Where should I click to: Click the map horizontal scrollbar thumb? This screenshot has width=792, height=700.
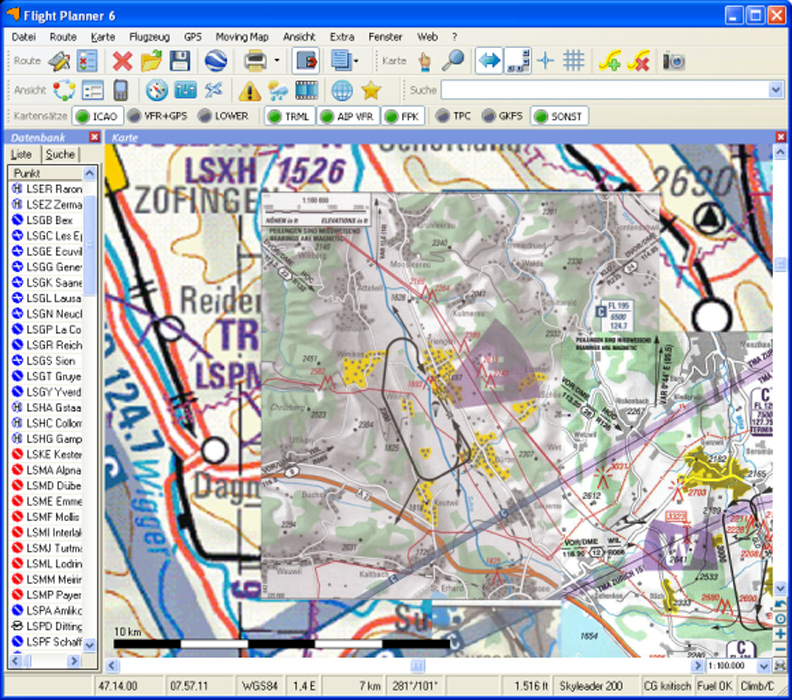(418, 666)
